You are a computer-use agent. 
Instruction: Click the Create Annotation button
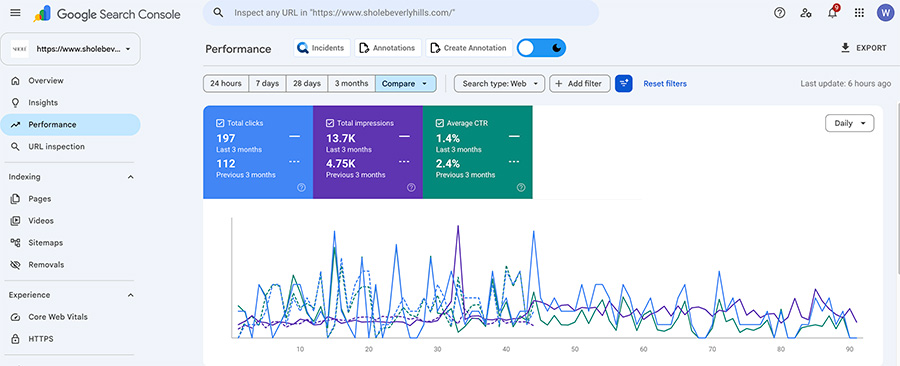pyautogui.click(x=469, y=48)
